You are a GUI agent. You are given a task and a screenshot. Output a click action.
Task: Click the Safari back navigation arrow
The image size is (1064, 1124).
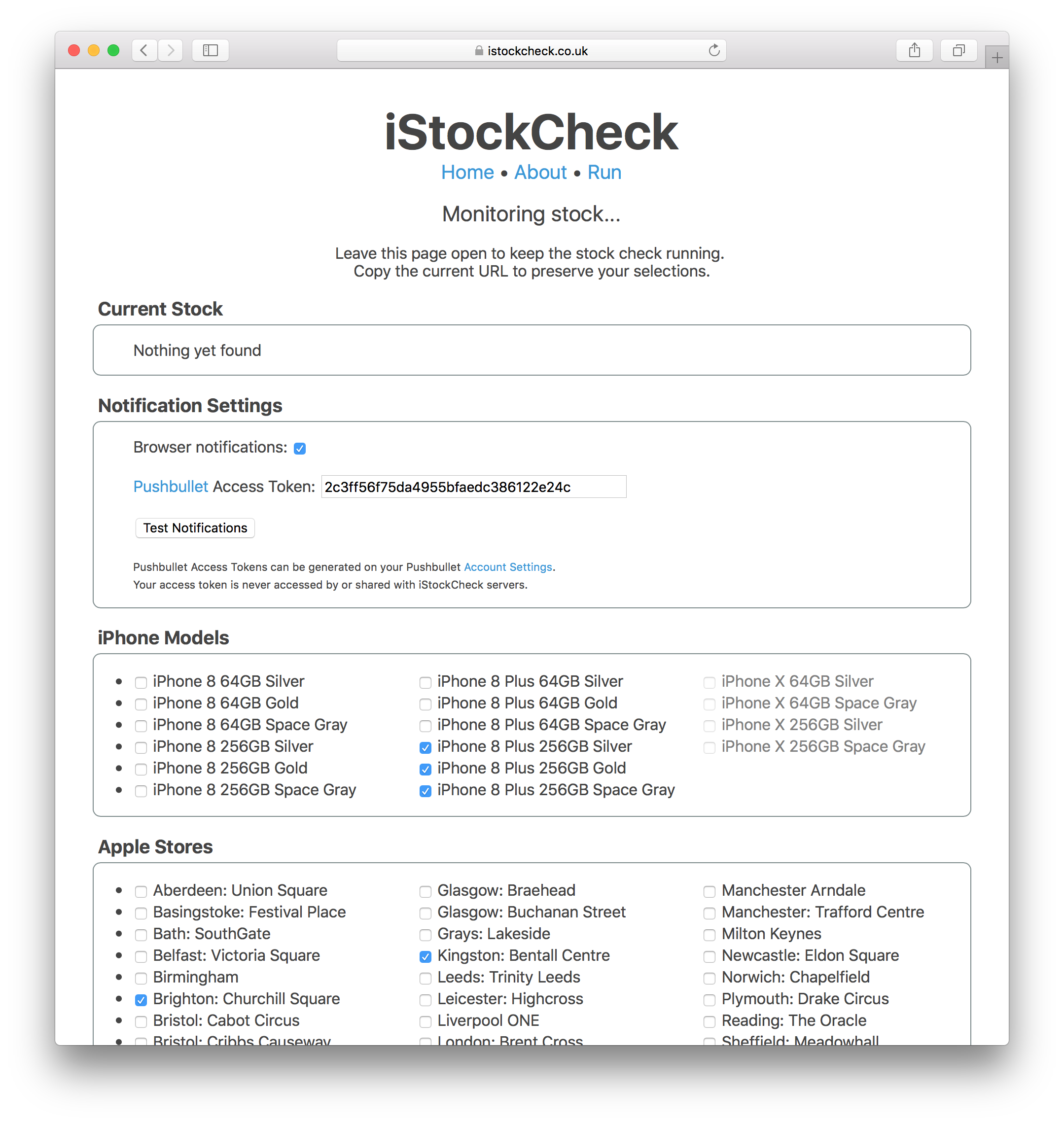click(x=144, y=50)
